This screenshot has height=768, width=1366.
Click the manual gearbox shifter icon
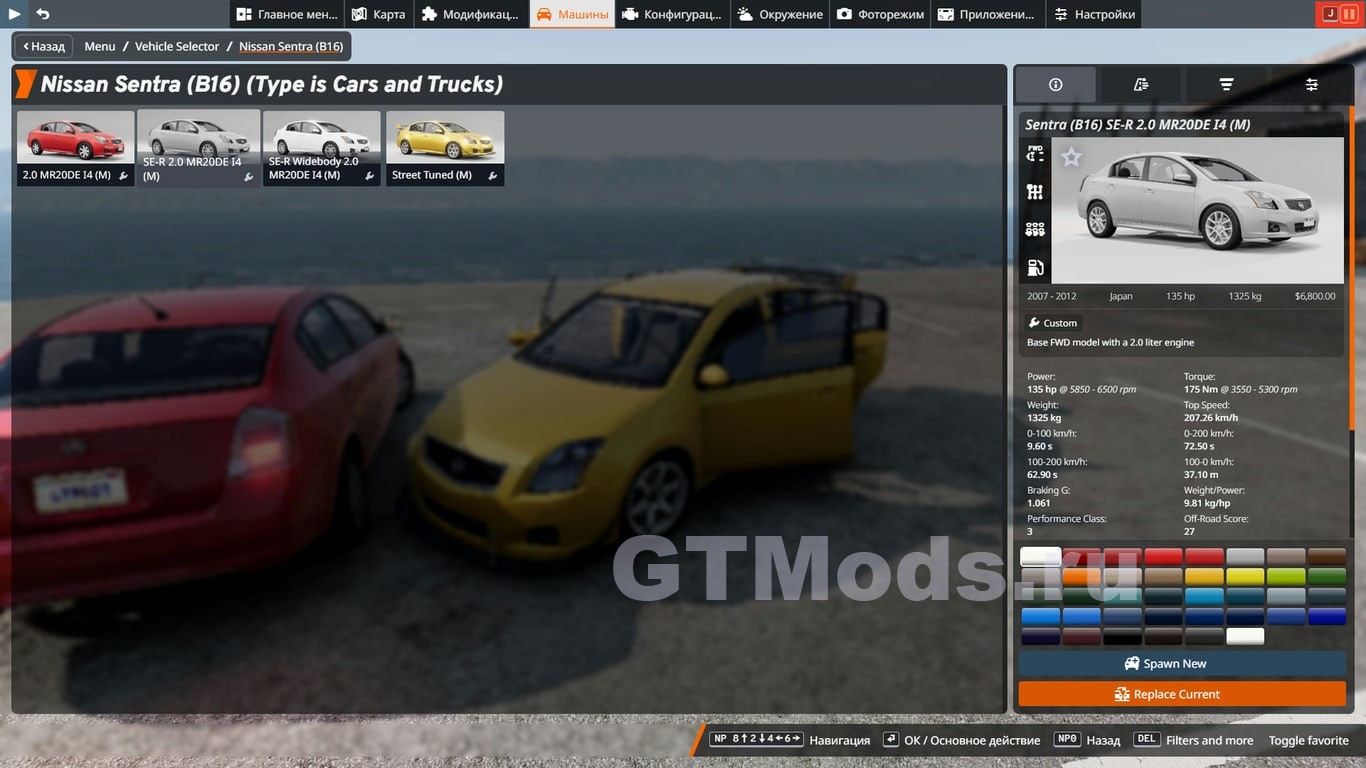tap(1035, 192)
